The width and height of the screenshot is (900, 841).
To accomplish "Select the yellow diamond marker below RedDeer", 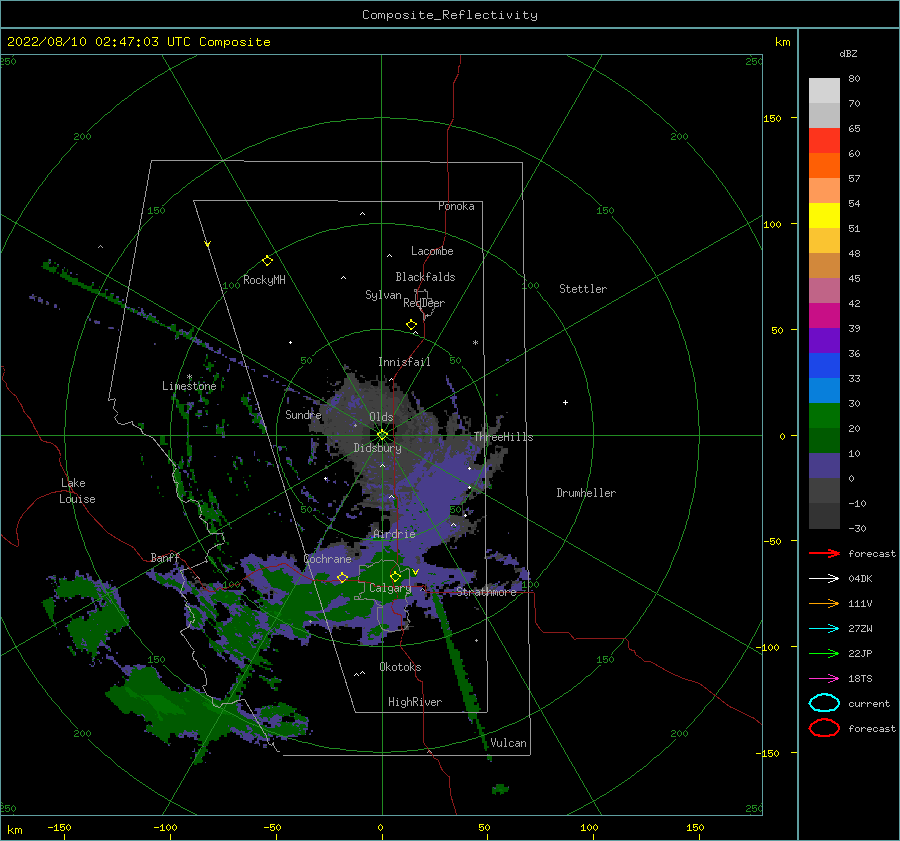I will (412, 325).
